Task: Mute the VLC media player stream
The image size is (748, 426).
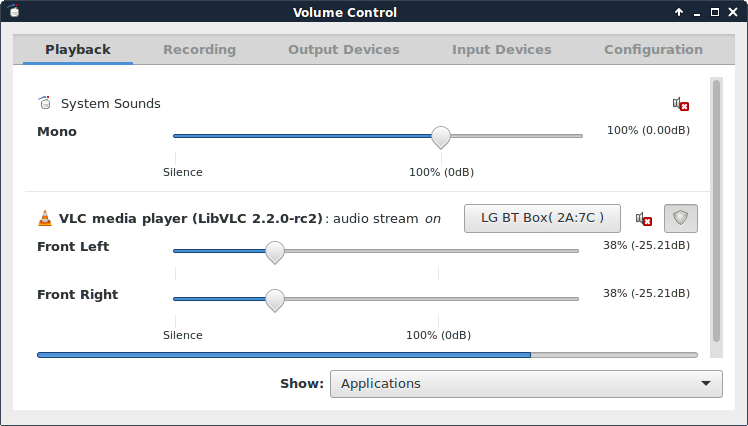Action: coord(644,219)
